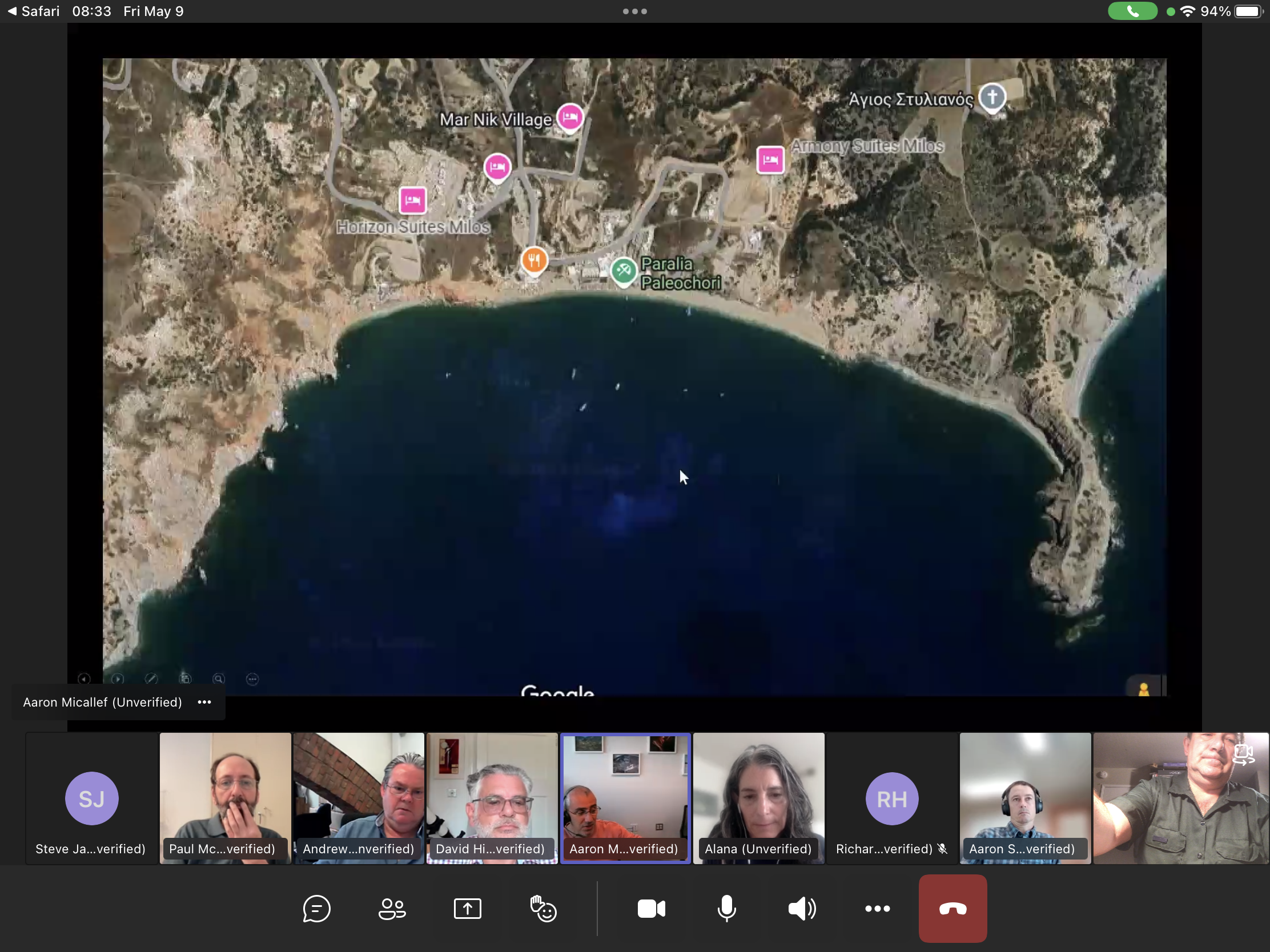Screen dimensions: 1270x952
Task: Tap the Aaron Micallef (Unverified) presenter label
Action: pos(102,702)
